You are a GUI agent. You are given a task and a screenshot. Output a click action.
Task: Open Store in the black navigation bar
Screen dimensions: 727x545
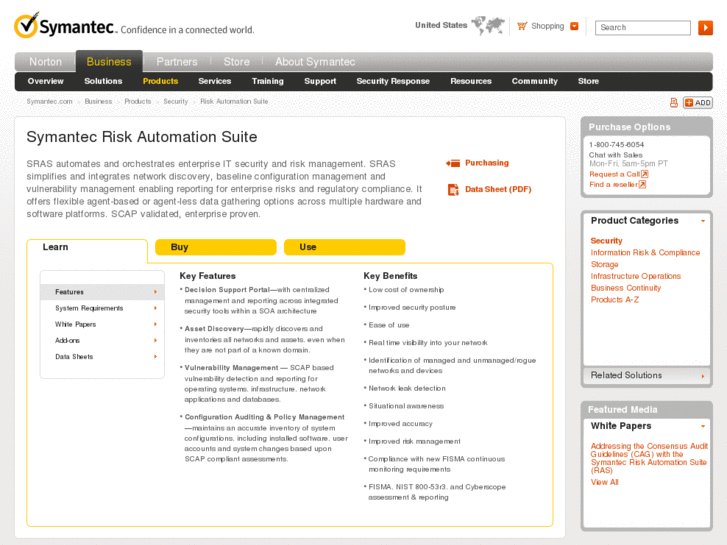[x=588, y=81]
